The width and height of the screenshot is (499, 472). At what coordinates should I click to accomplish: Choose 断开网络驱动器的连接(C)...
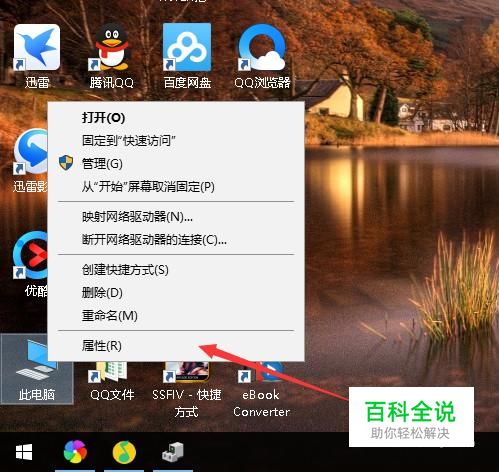pyautogui.click(x=176, y=240)
